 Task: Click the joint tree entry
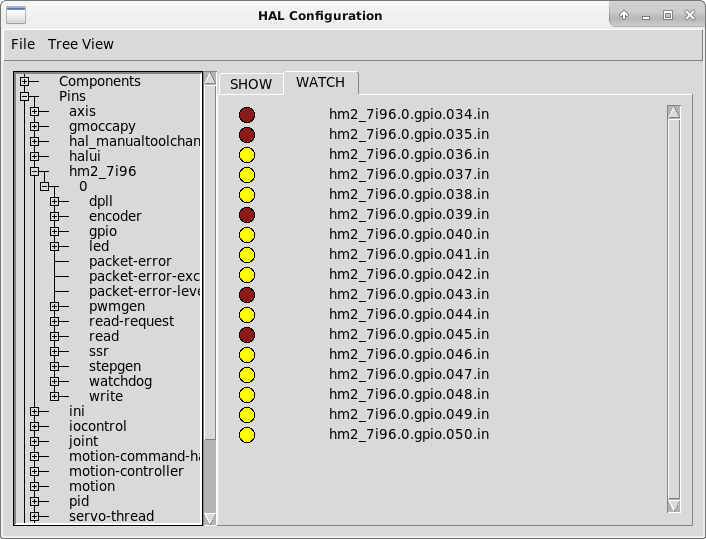(83, 441)
